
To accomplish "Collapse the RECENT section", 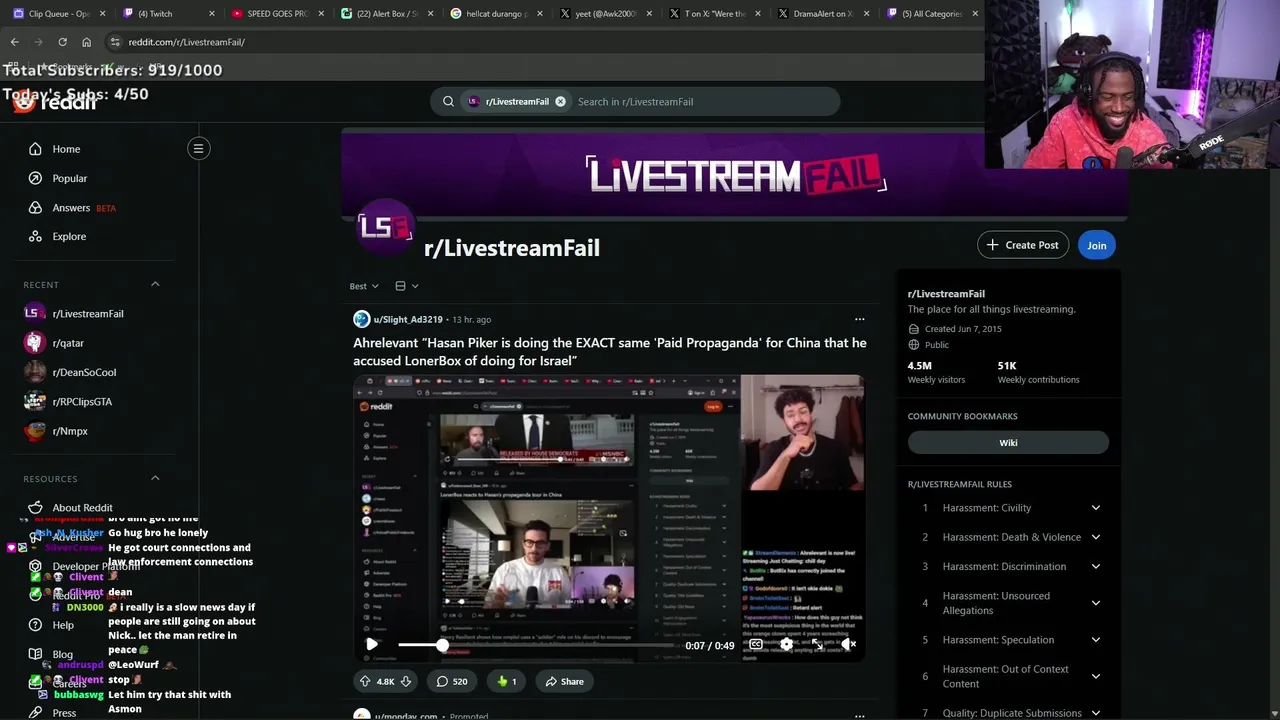I will click(x=155, y=284).
